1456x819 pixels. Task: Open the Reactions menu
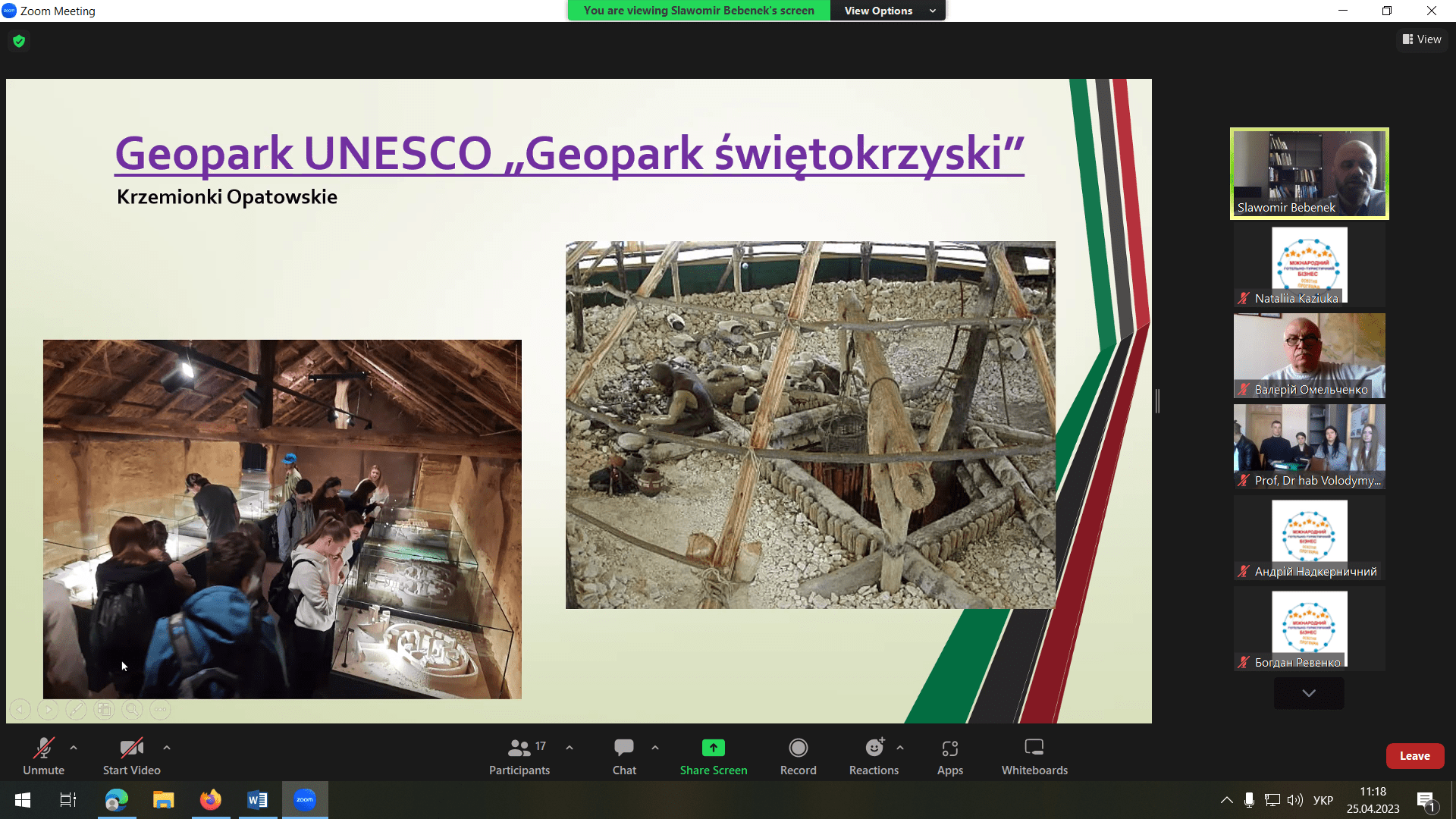[x=874, y=756]
